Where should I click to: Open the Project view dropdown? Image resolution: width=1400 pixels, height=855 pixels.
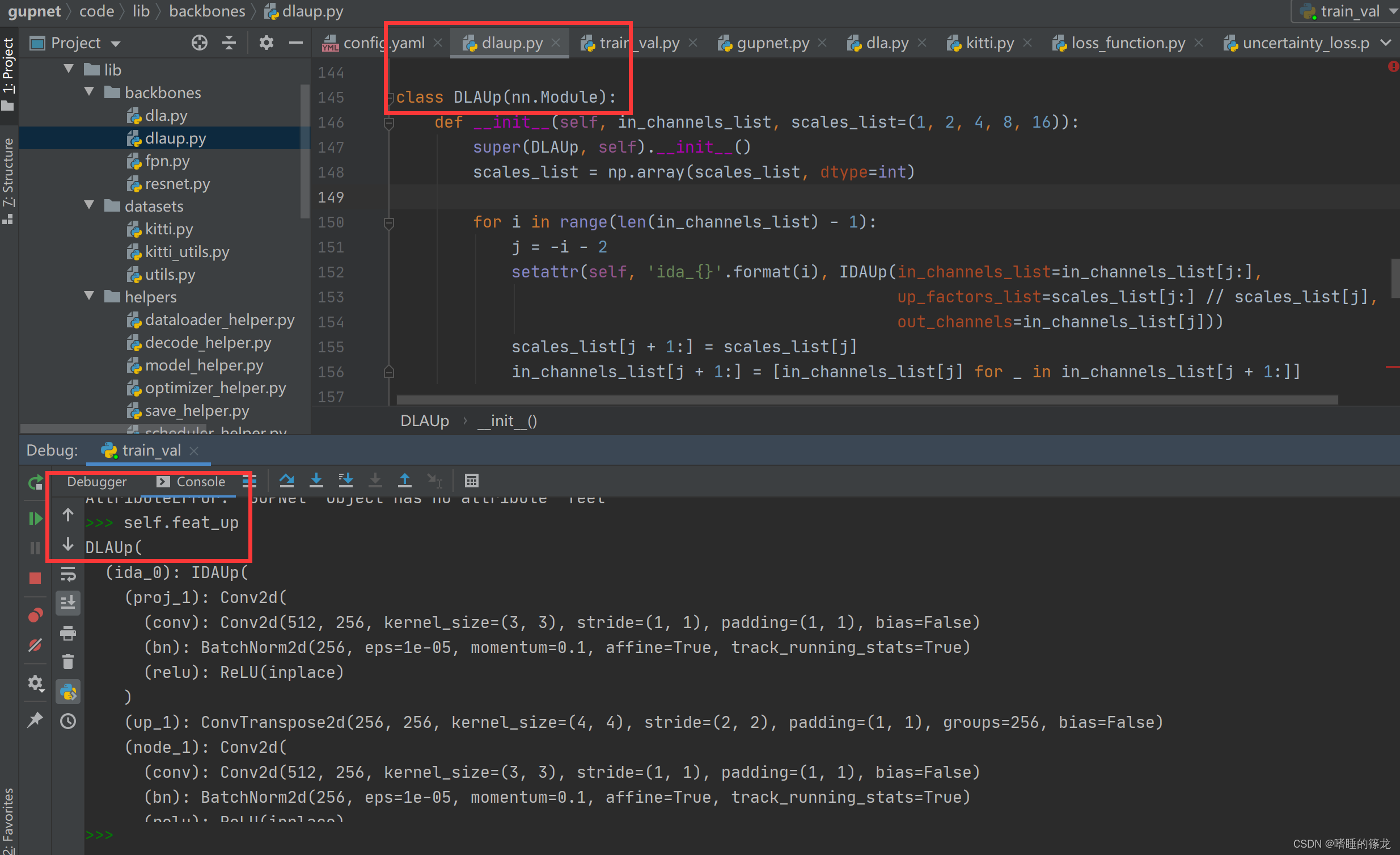(116, 44)
